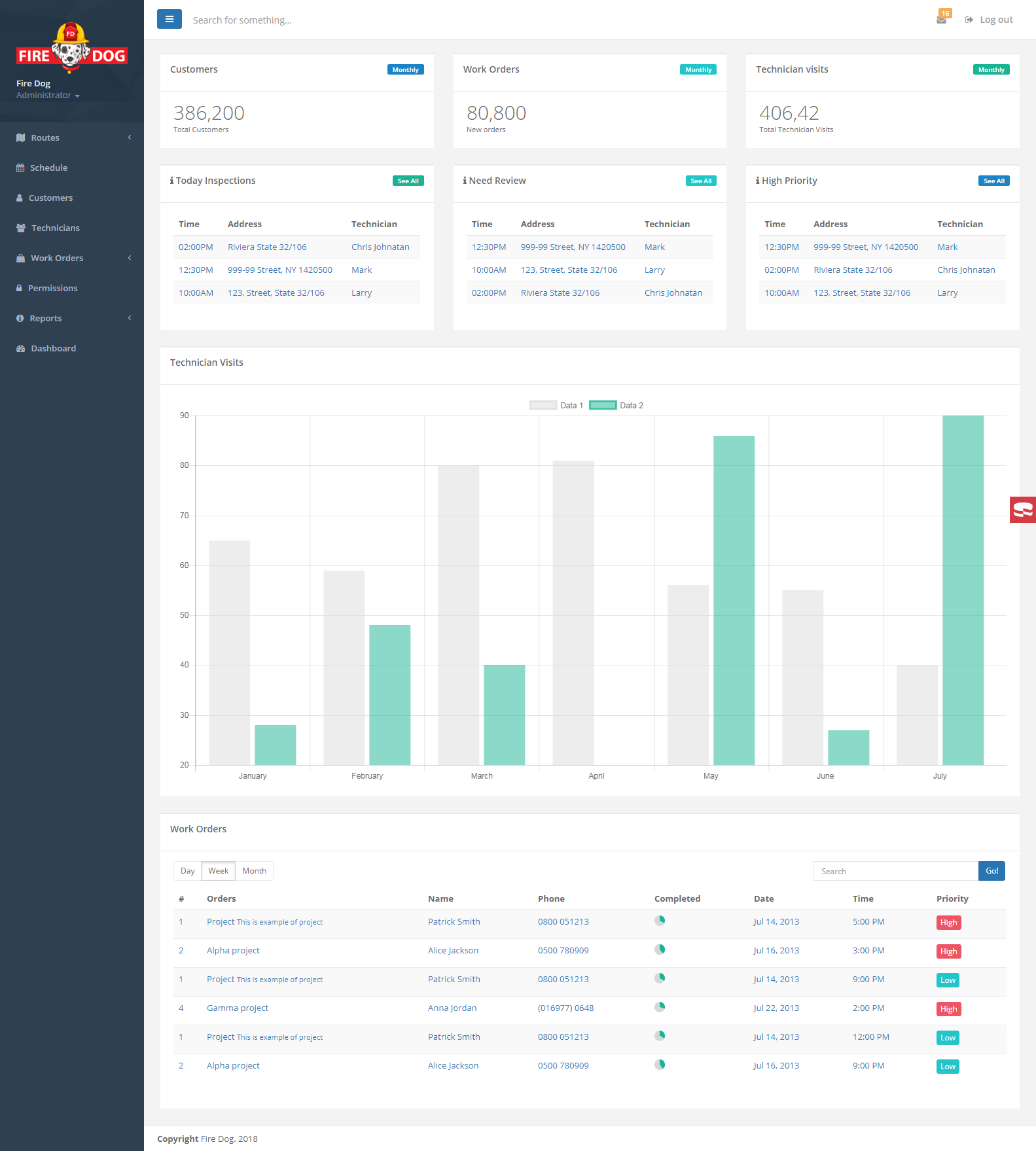Click the red floating widget icon
Viewport: 1036px width, 1151px height.
1022,510
